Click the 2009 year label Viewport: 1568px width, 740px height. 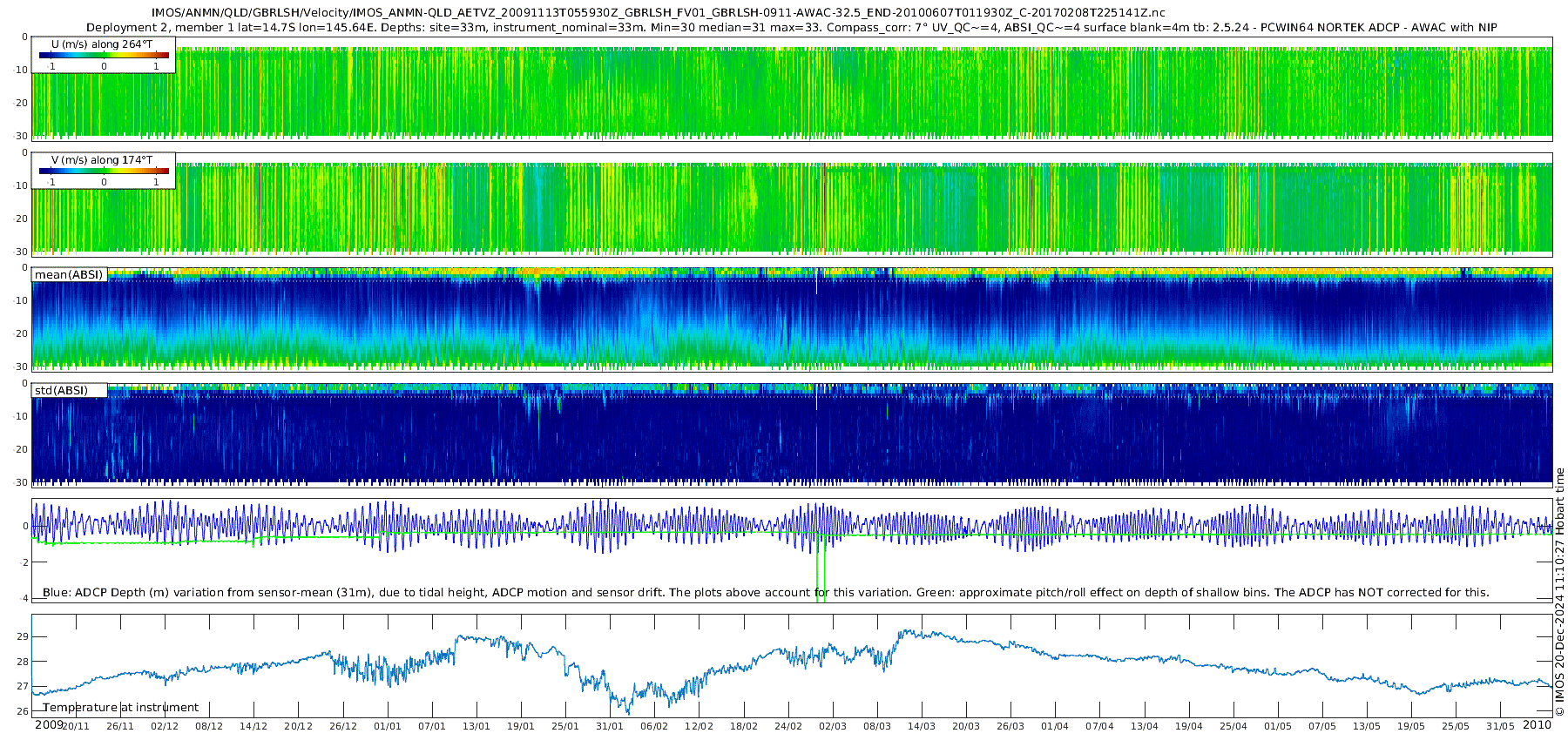[49, 725]
